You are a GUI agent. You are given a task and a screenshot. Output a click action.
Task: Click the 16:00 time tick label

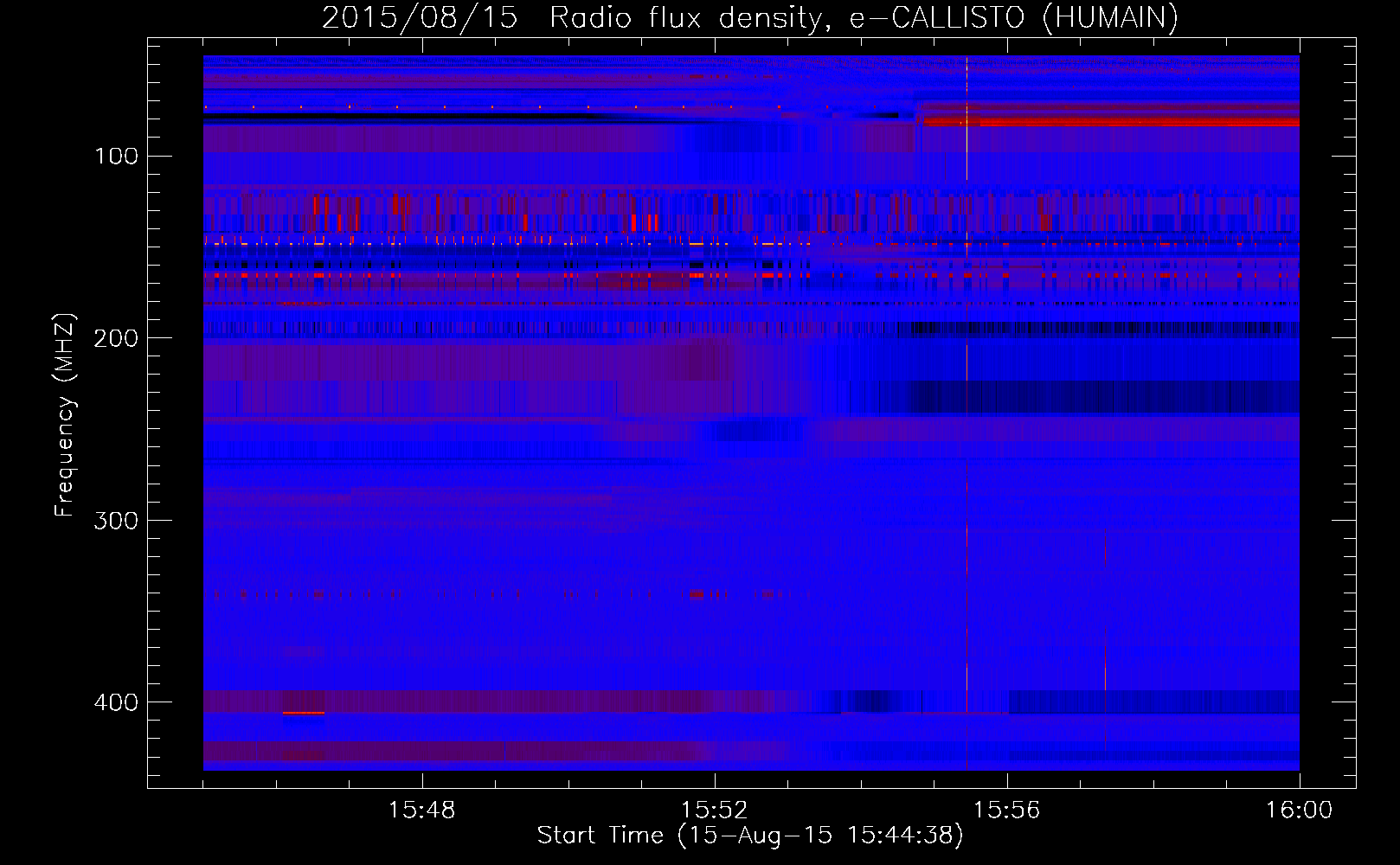(1299, 811)
